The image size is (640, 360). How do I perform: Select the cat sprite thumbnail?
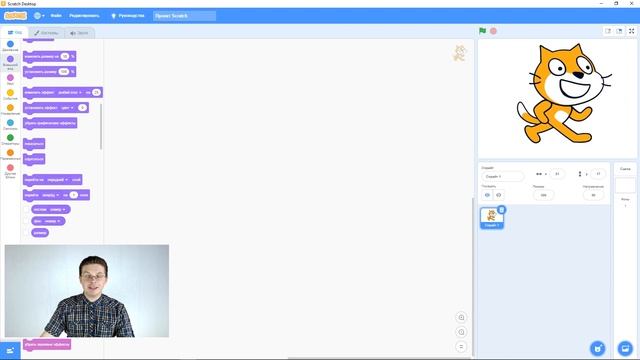point(491,218)
